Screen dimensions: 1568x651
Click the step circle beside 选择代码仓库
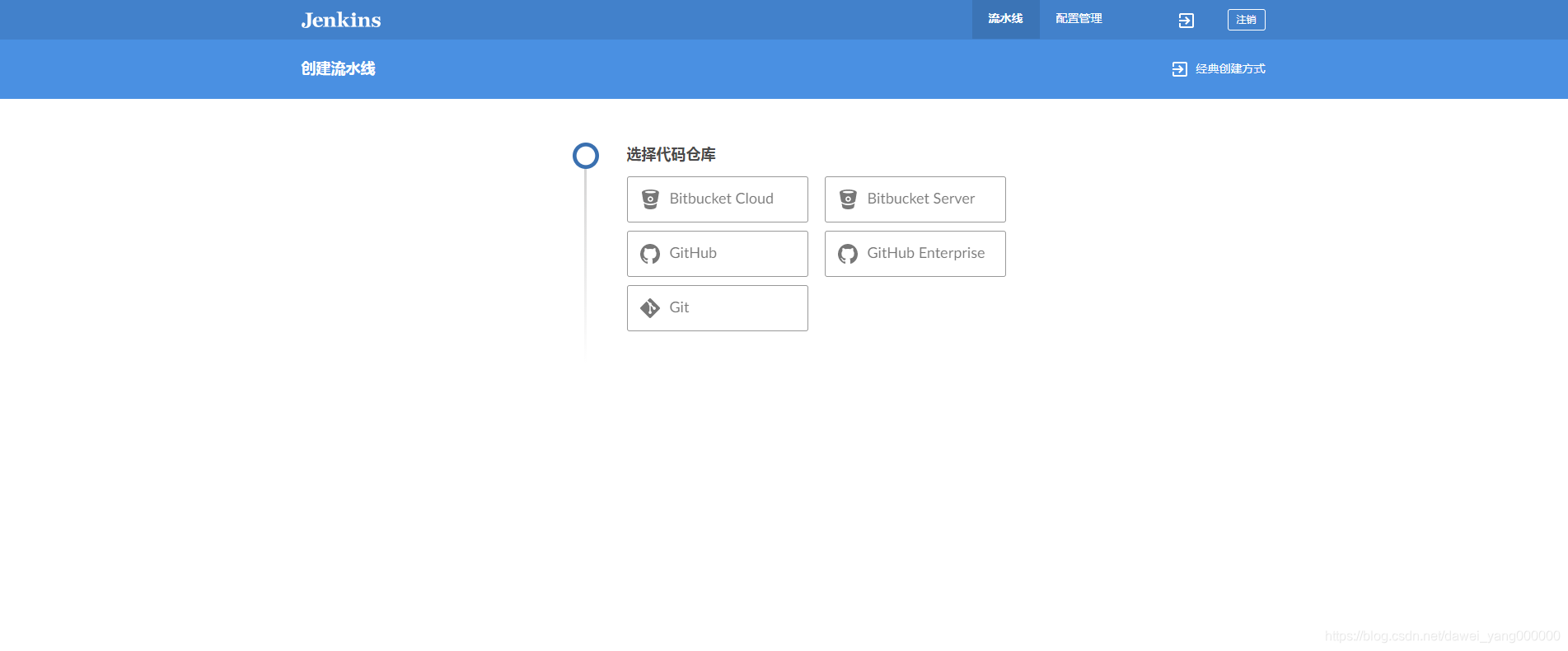pos(586,156)
